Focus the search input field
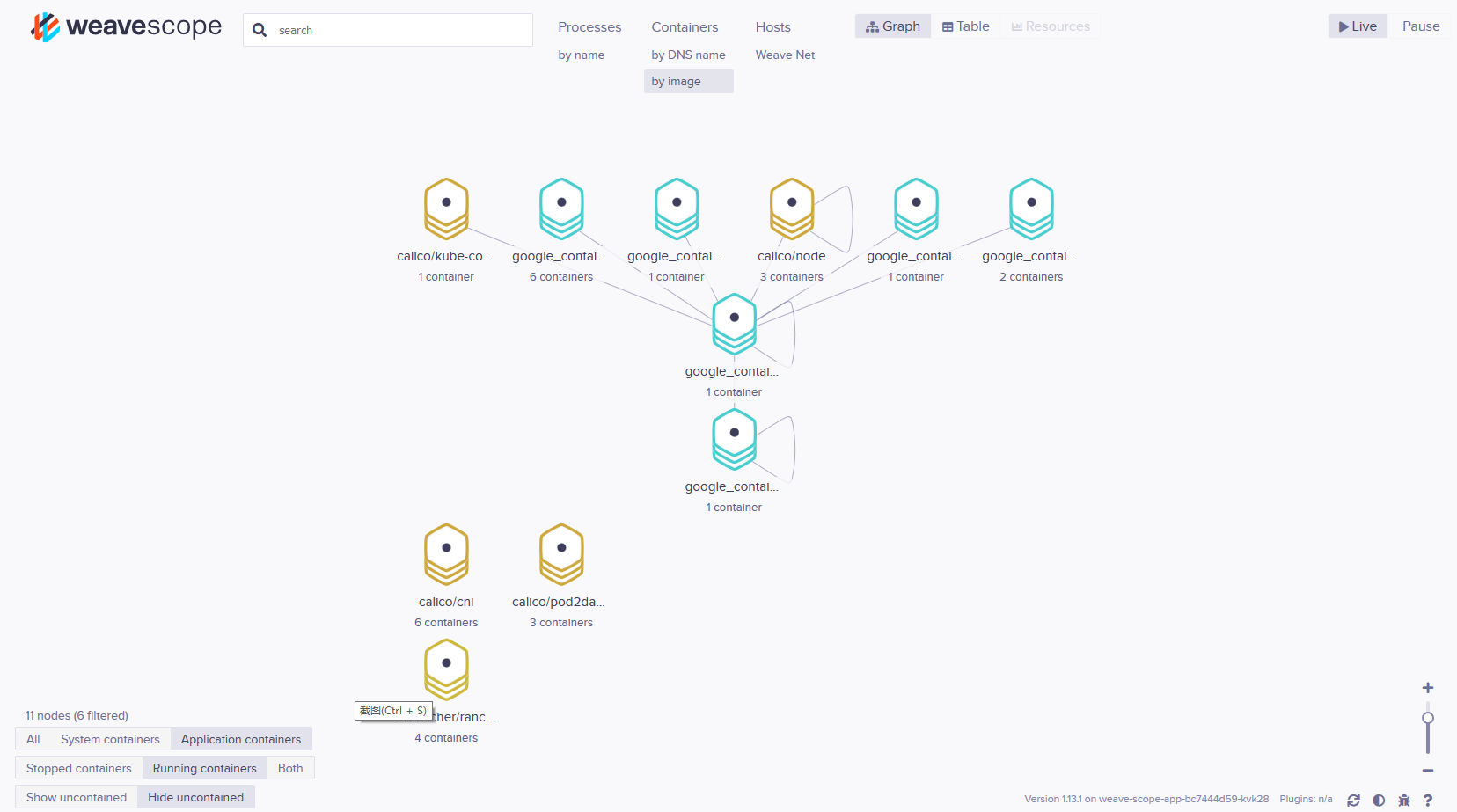The image size is (1457, 812). (x=388, y=30)
